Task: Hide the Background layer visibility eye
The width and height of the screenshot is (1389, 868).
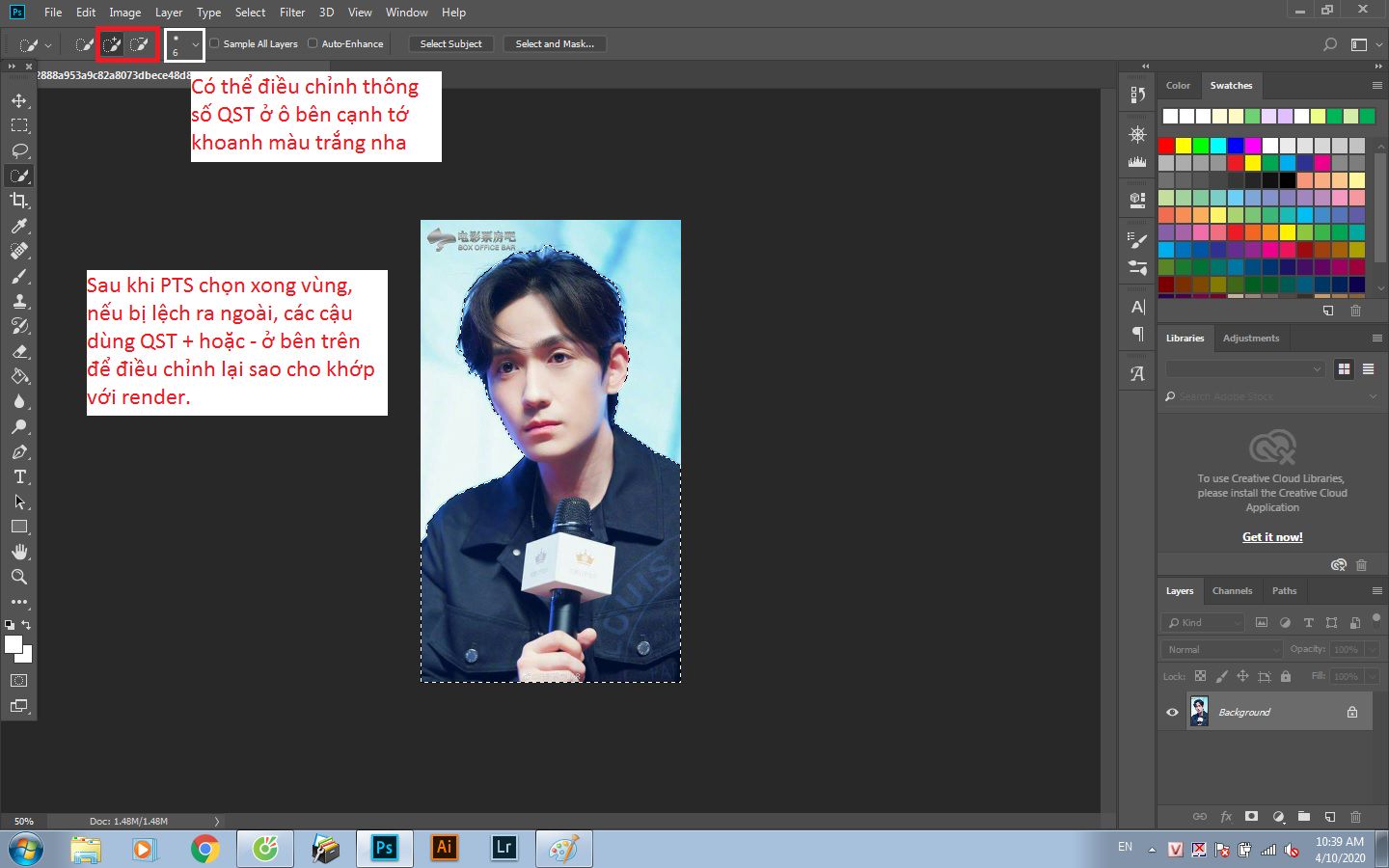Action: [1172, 713]
